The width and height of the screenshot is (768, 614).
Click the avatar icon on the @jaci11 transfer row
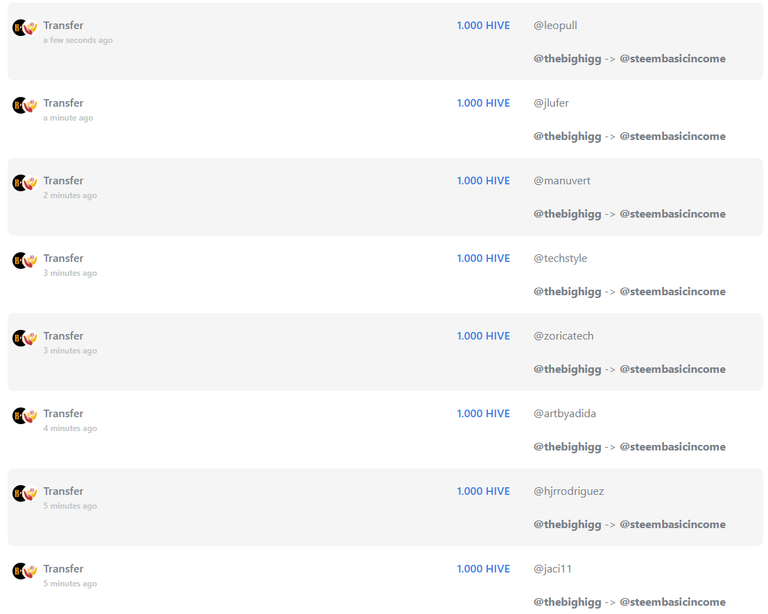pos(25,571)
